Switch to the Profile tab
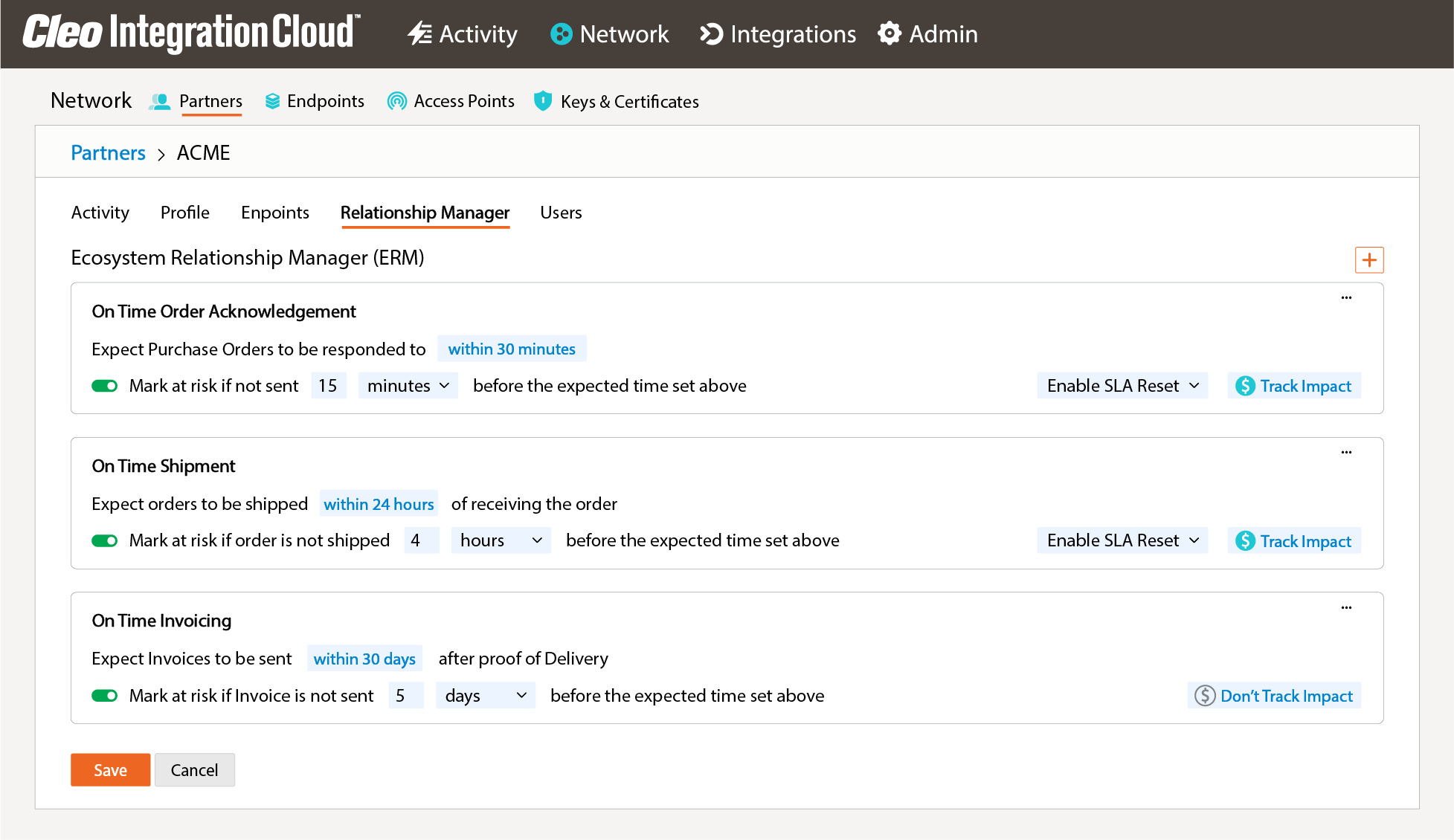Viewport: 1454px width, 840px height. [184, 213]
